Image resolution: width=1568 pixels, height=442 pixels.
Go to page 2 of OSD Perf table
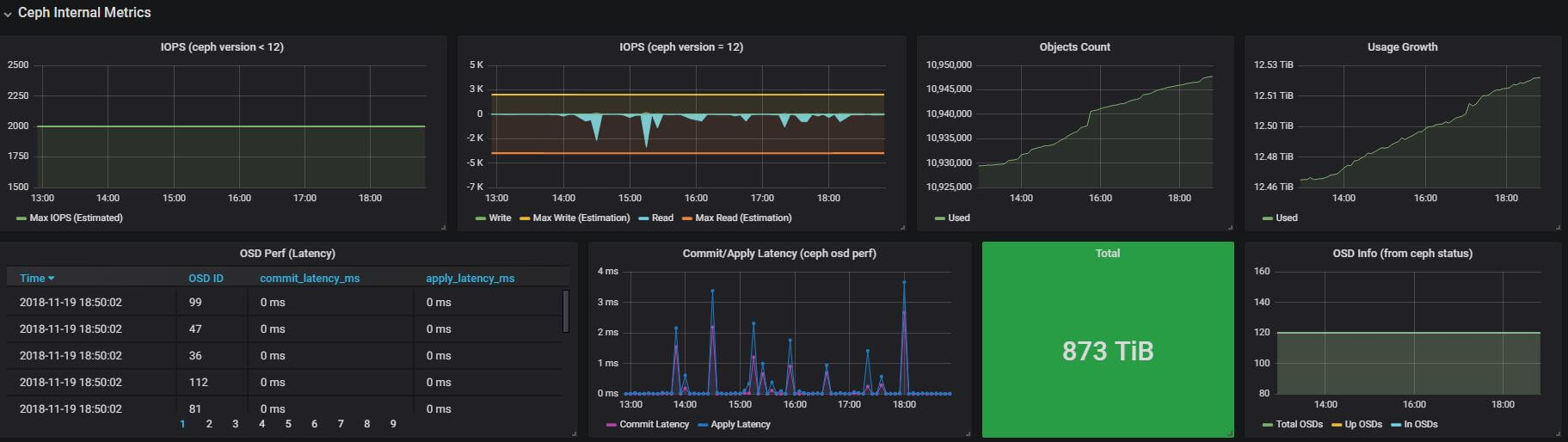[x=209, y=423]
